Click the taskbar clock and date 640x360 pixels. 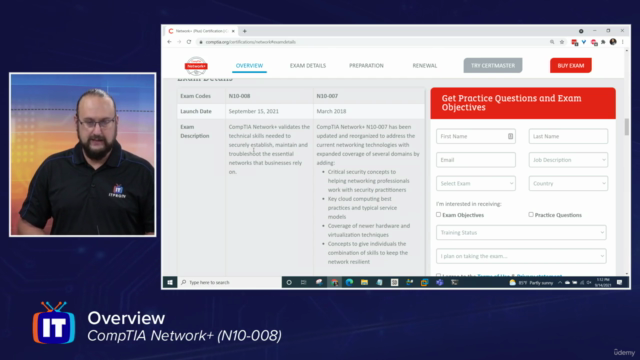click(603, 282)
